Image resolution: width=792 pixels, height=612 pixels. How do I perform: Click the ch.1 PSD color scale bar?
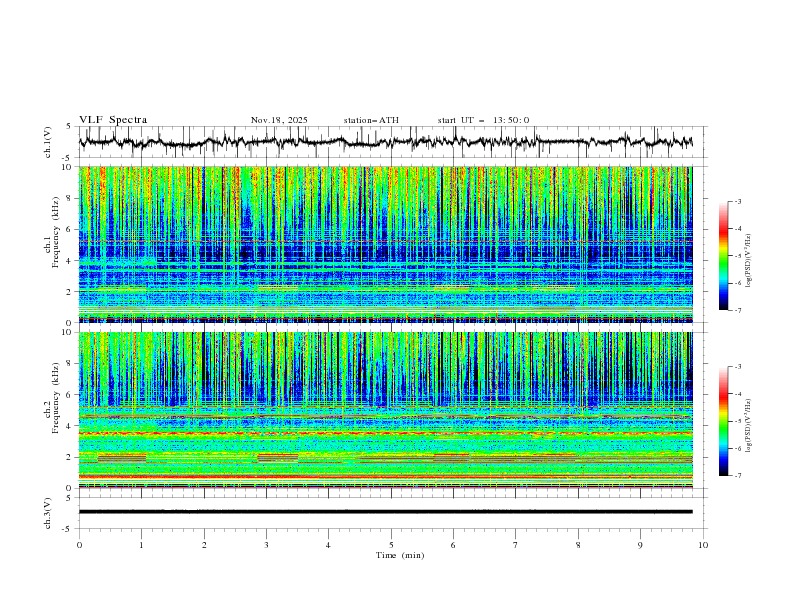[x=723, y=256]
